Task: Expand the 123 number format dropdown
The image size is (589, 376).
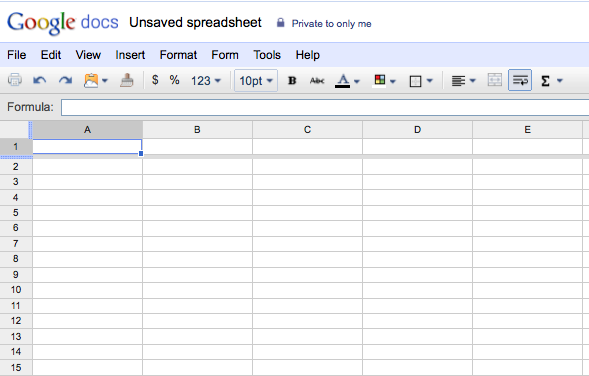Action: click(206, 80)
